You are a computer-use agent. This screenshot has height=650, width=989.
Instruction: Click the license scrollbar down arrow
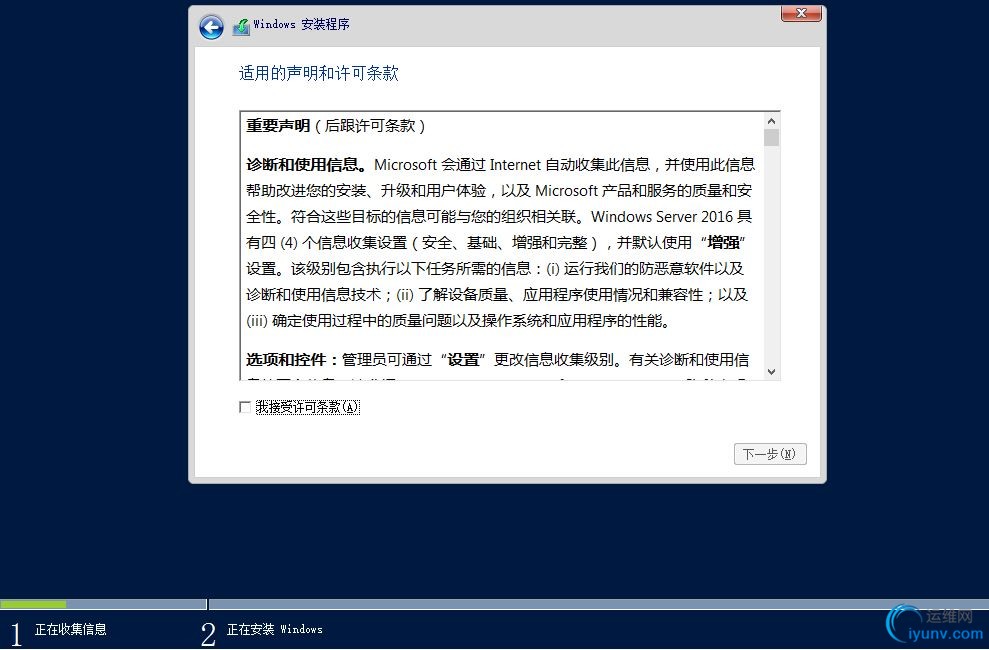(x=771, y=372)
